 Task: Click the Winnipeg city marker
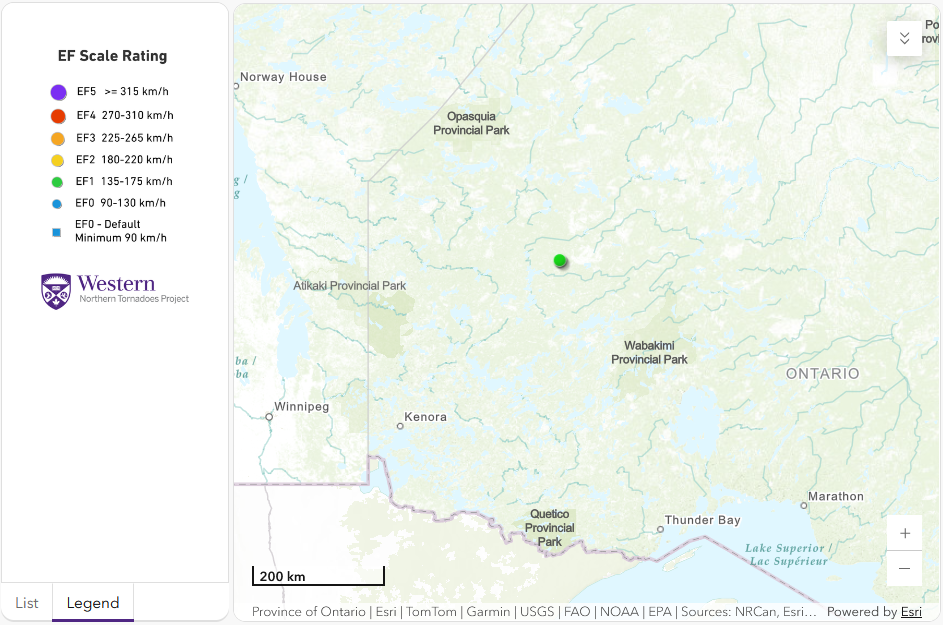[269, 417]
